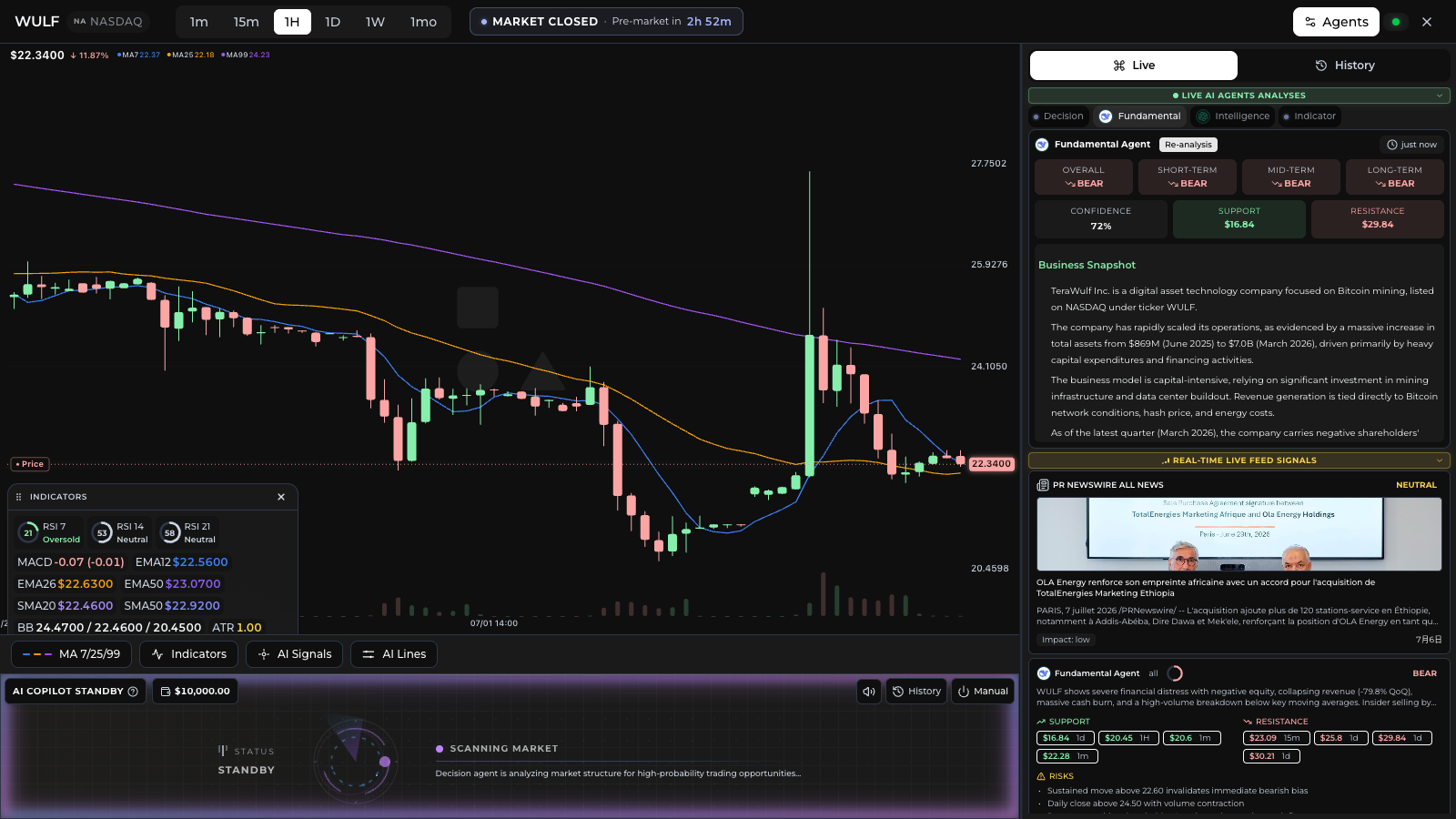Click the speaker sound icon in copilot bar

pyautogui.click(x=869, y=692)
